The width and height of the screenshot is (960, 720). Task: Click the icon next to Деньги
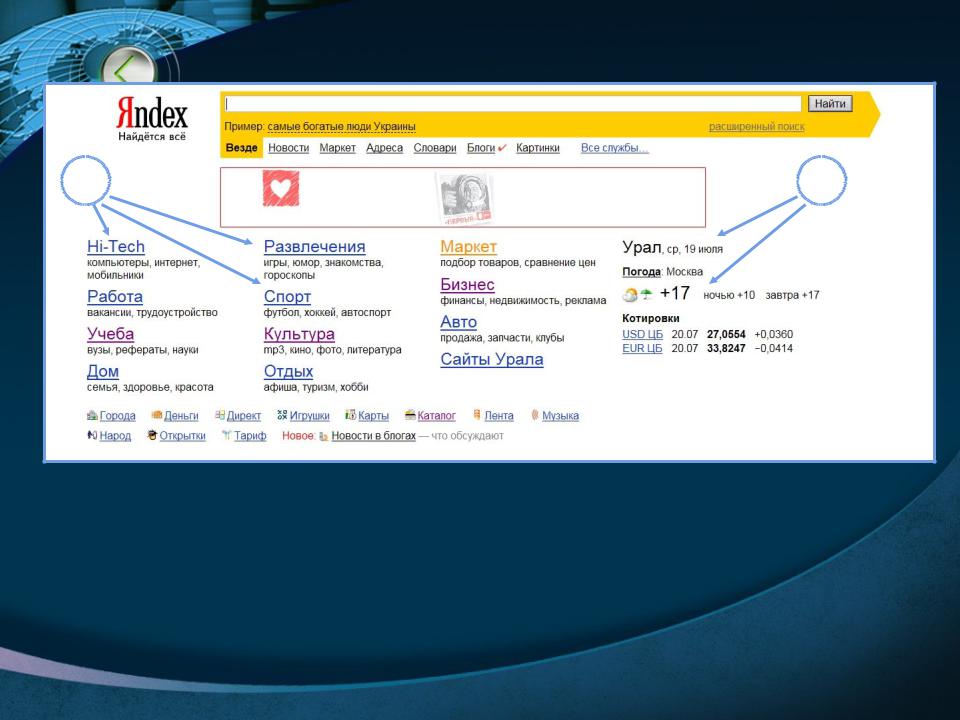[x=157, y=415]
